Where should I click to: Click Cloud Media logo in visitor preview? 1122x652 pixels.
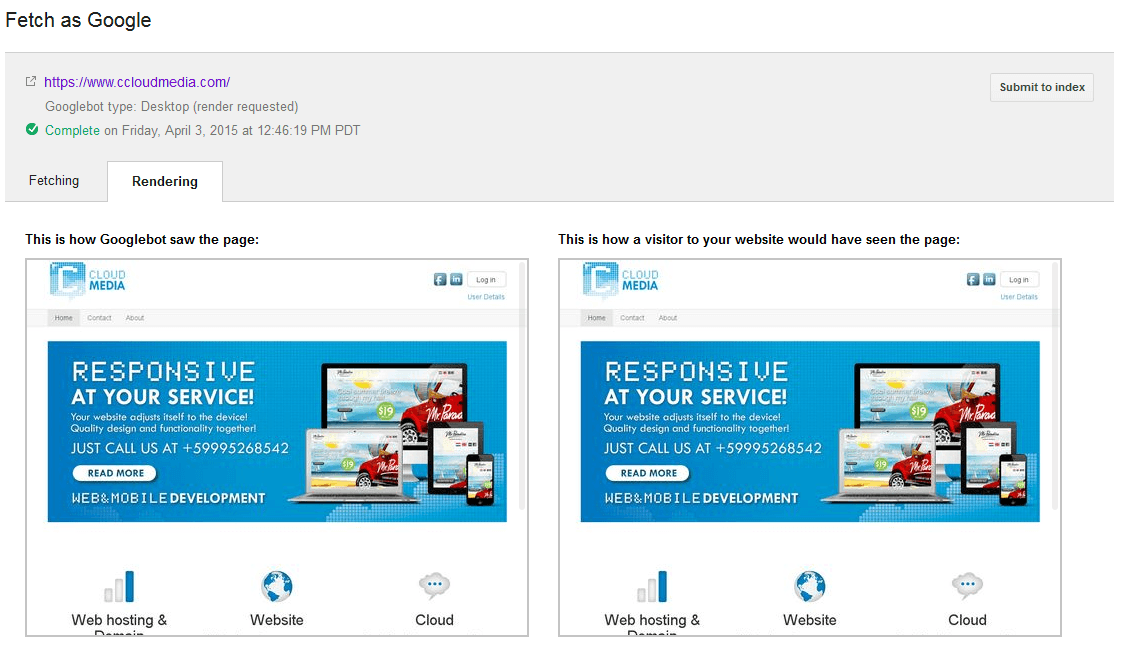620,280
